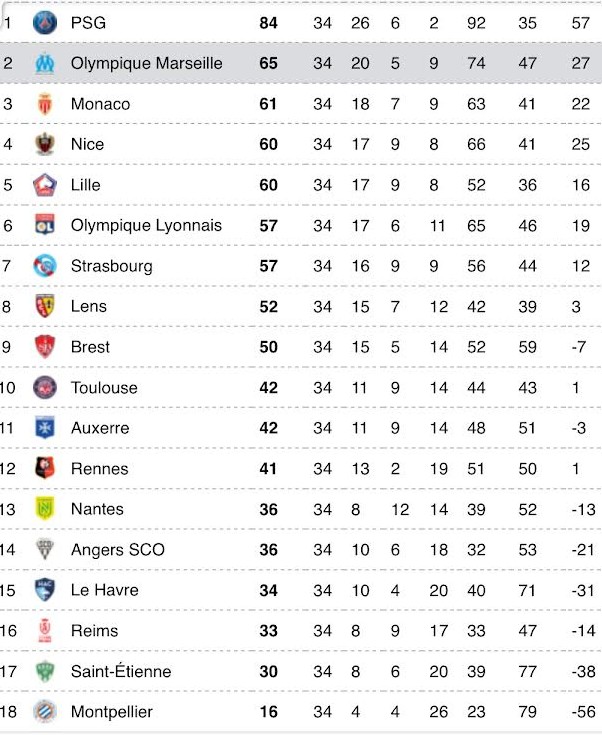This screenshot has width=602, height=735.
Task: Click the Montpellier club crest
Action: pyautogui.click(x=45, y=711)
